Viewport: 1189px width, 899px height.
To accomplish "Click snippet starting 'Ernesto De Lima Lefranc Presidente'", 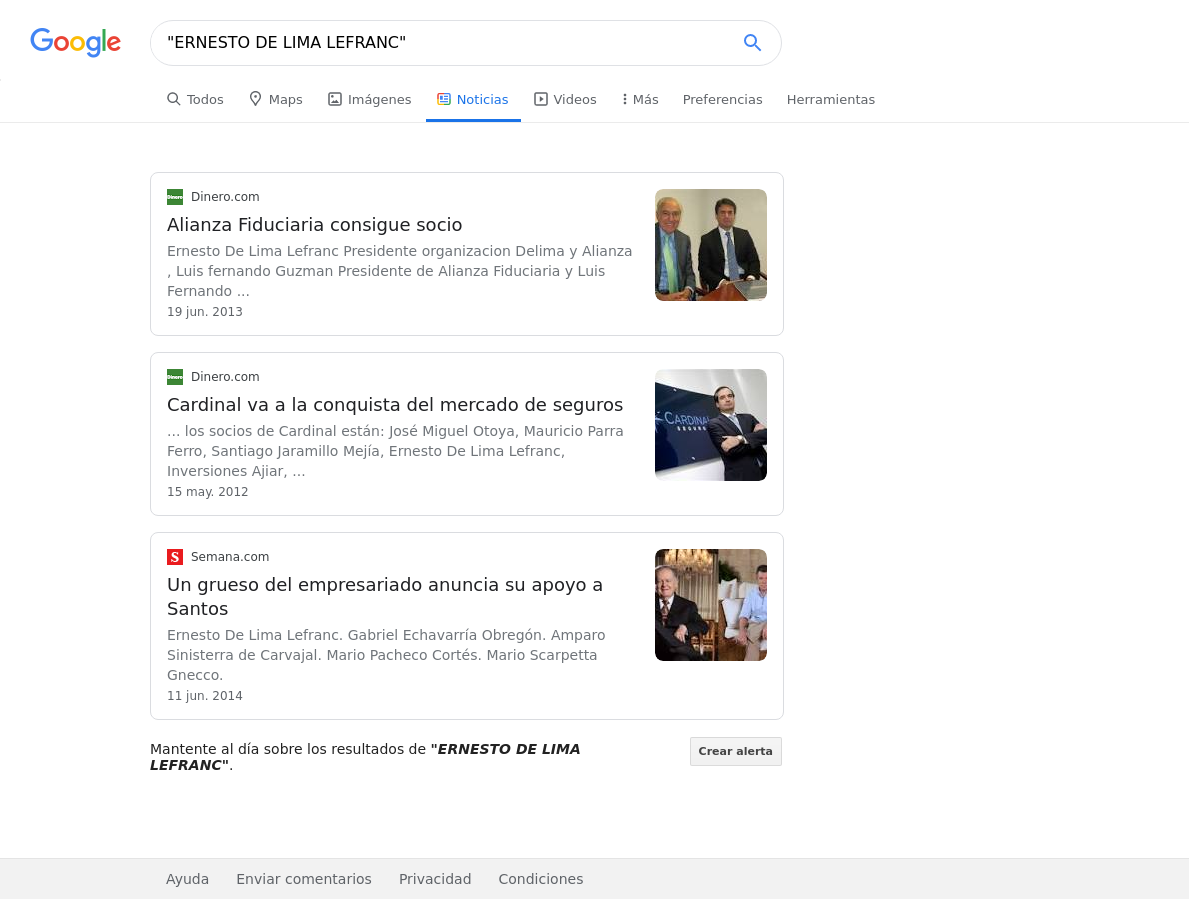I will pos(400,271).
